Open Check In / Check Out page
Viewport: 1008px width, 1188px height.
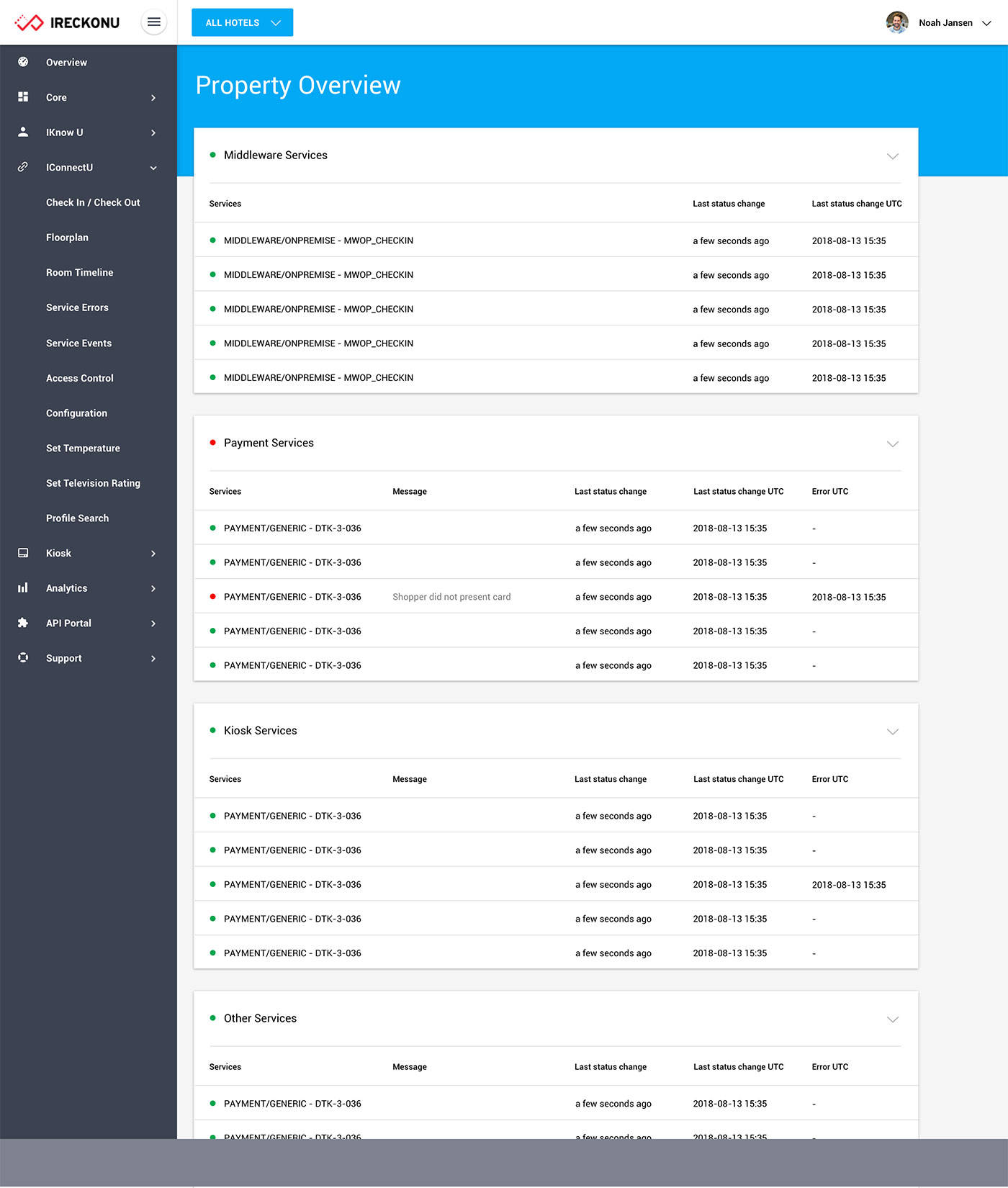click(x=93, y=202)
